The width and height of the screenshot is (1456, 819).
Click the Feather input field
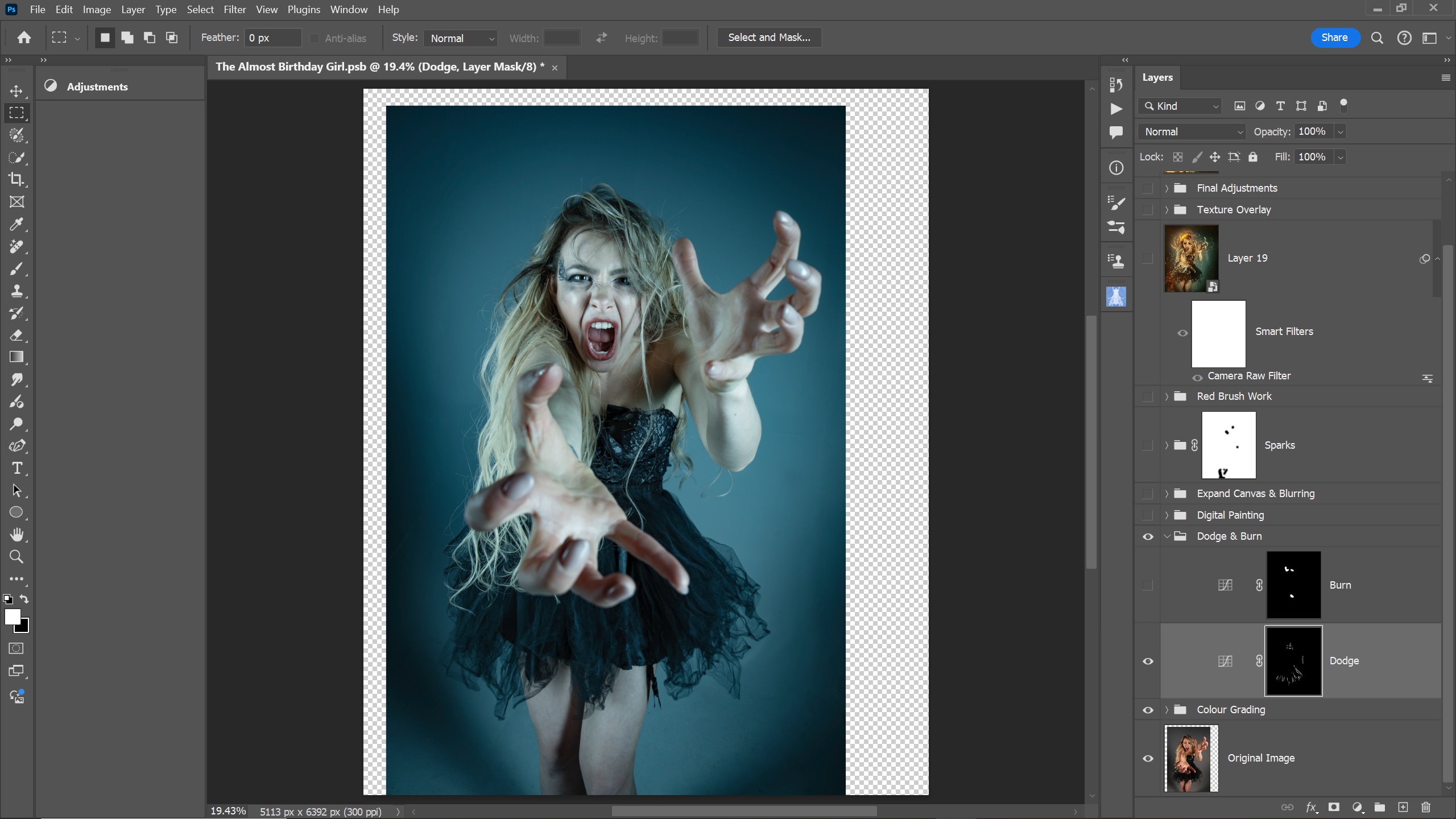(272, 38)
